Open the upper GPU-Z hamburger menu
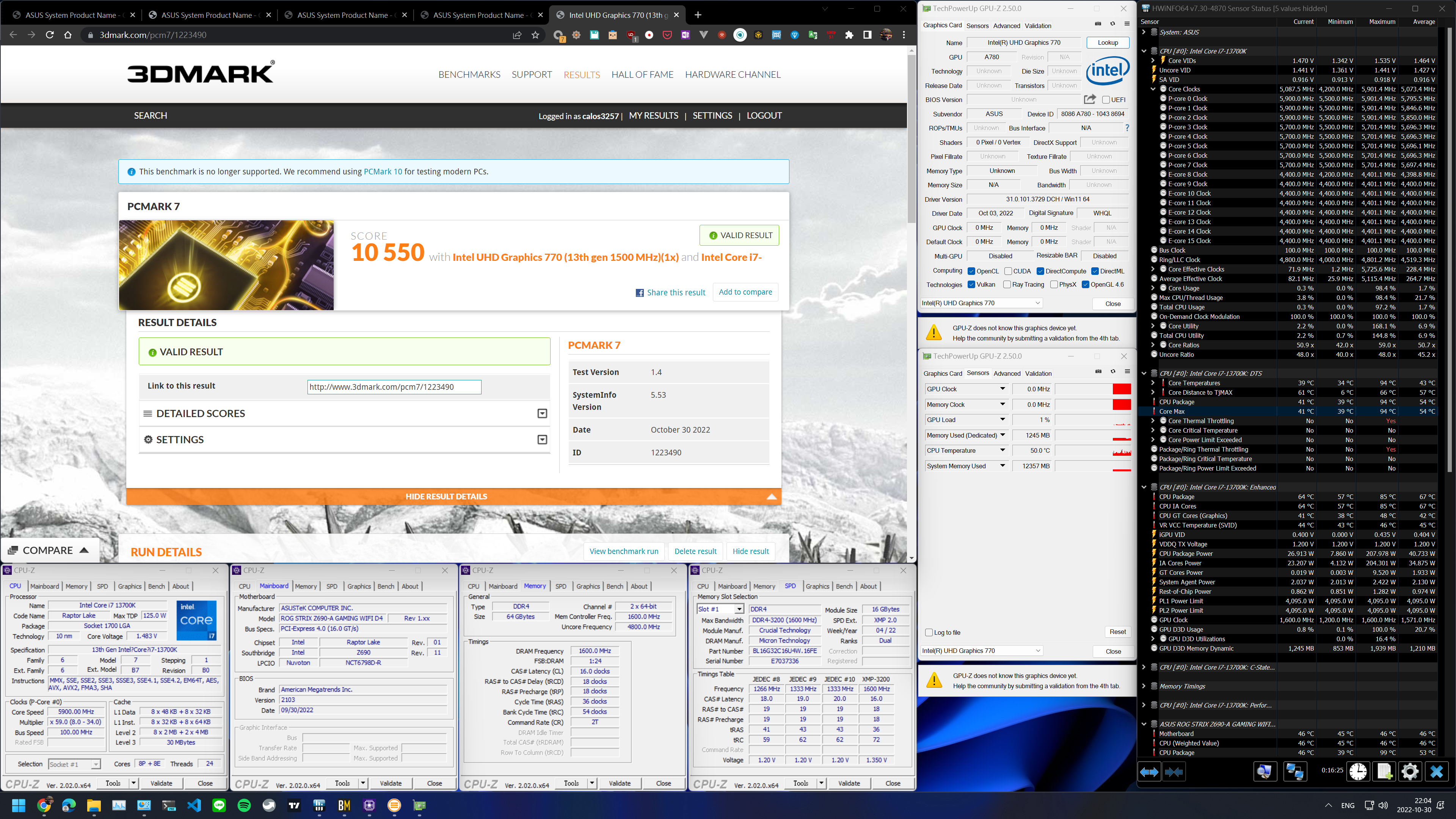 [1127, 24]
